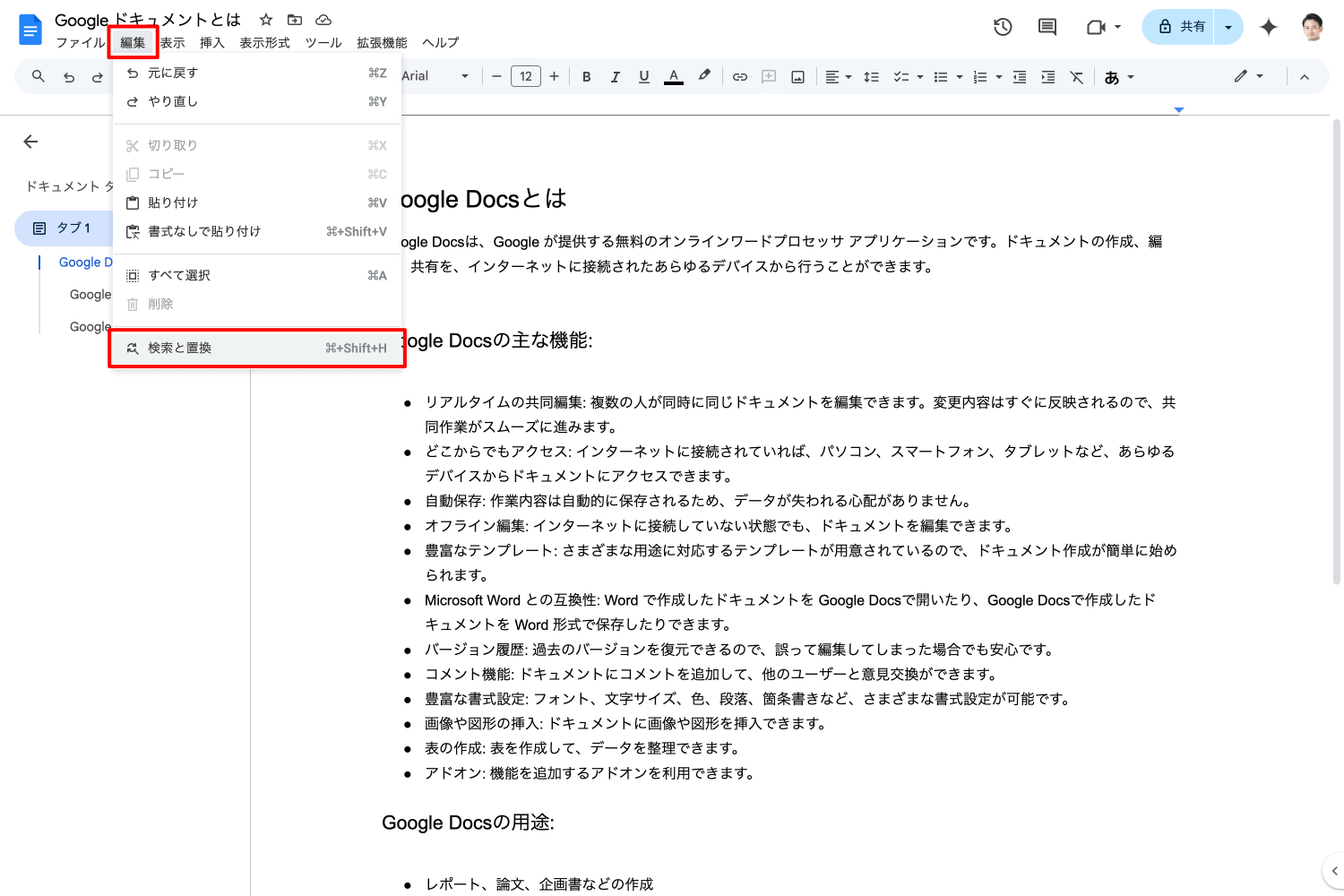Decrease the font size

[x=497, y=76]
